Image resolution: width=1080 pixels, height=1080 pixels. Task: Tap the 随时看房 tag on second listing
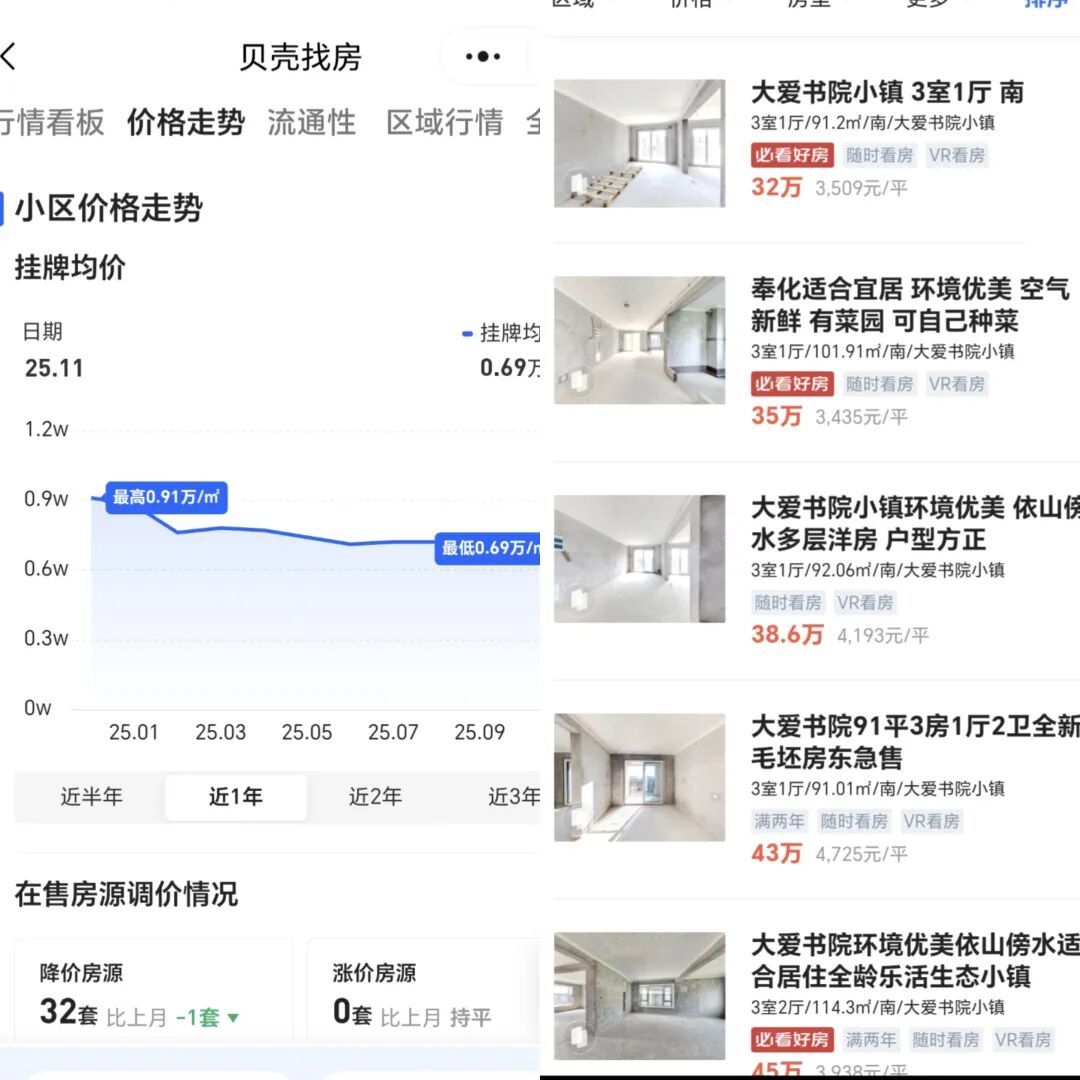[880, 384]
